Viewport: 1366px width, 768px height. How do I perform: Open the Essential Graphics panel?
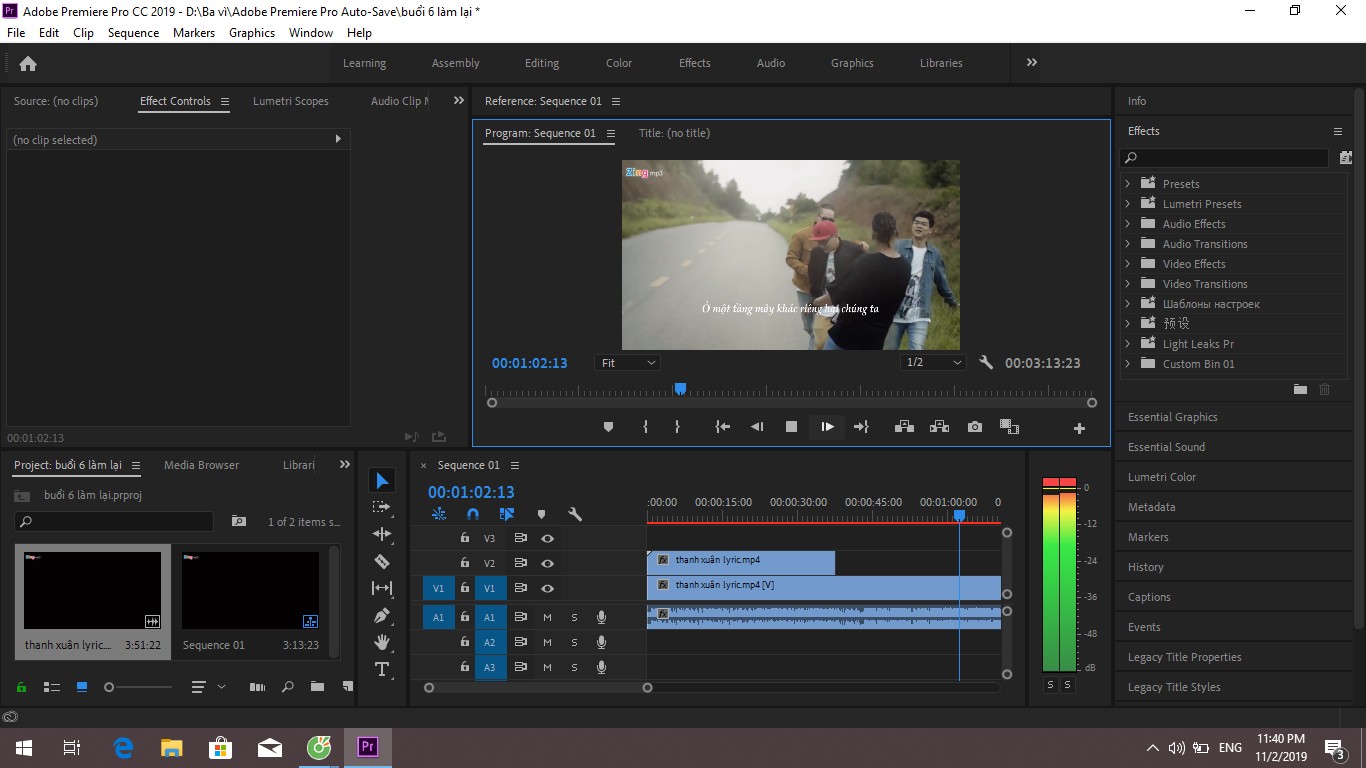pyautogui.click(x=1173, y=417)
